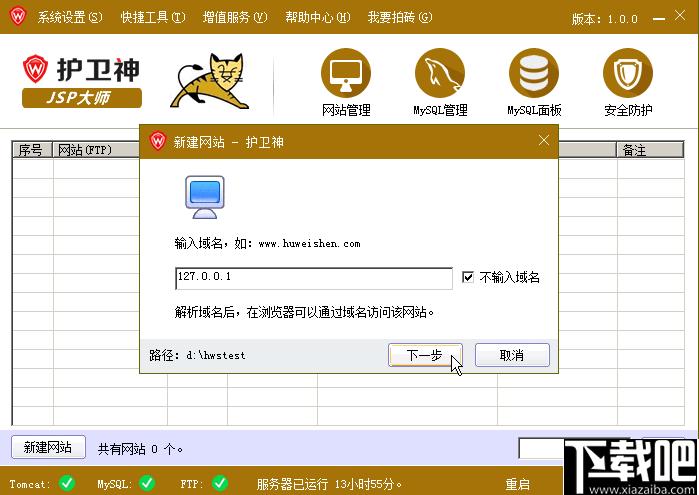
Task: Toggle the 不输入域名 checkbox
Action: tap(468, 277)
